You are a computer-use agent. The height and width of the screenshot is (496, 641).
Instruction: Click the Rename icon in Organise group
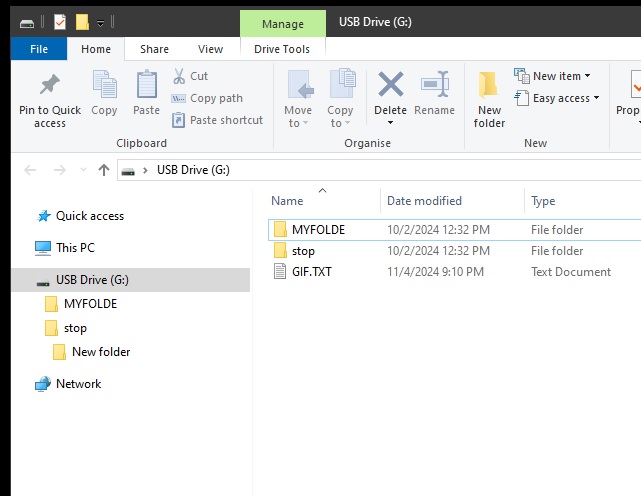point(434,85)
